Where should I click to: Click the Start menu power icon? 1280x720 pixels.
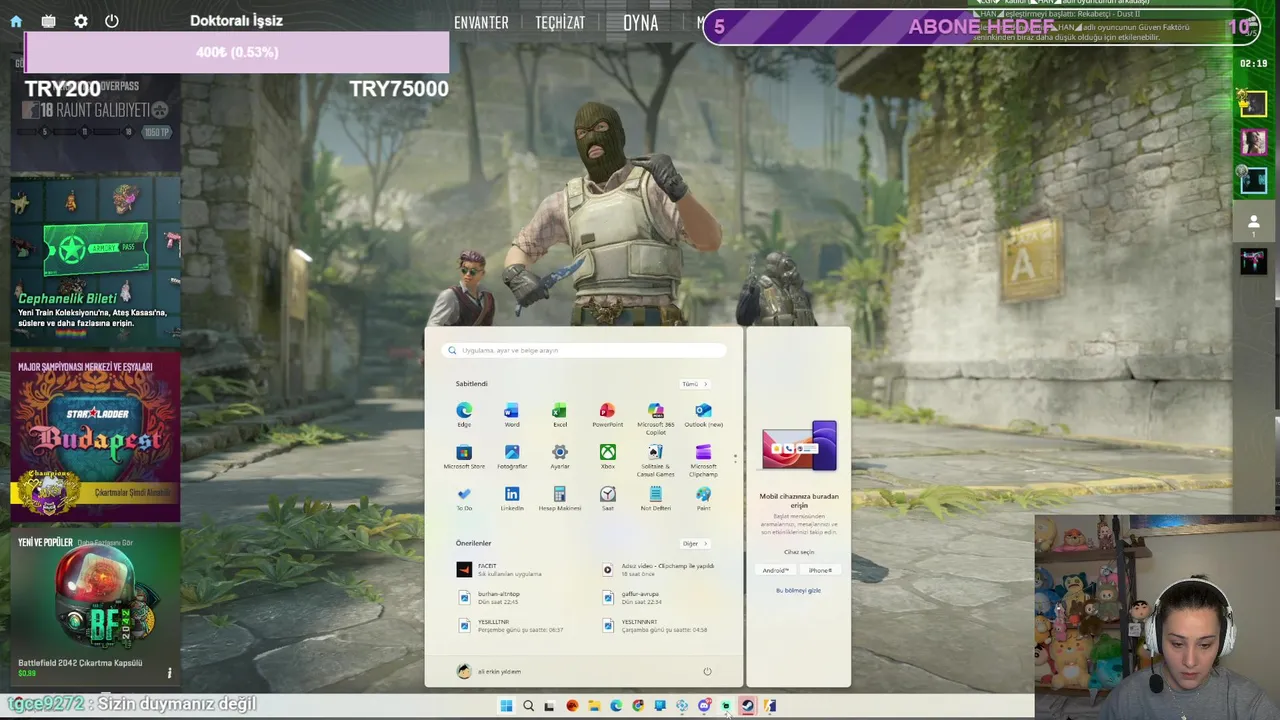coord(707,672)
